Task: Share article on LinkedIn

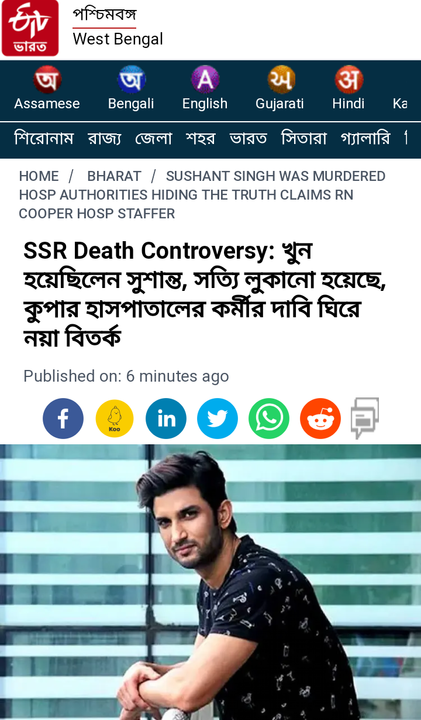Action: point(166,418)
